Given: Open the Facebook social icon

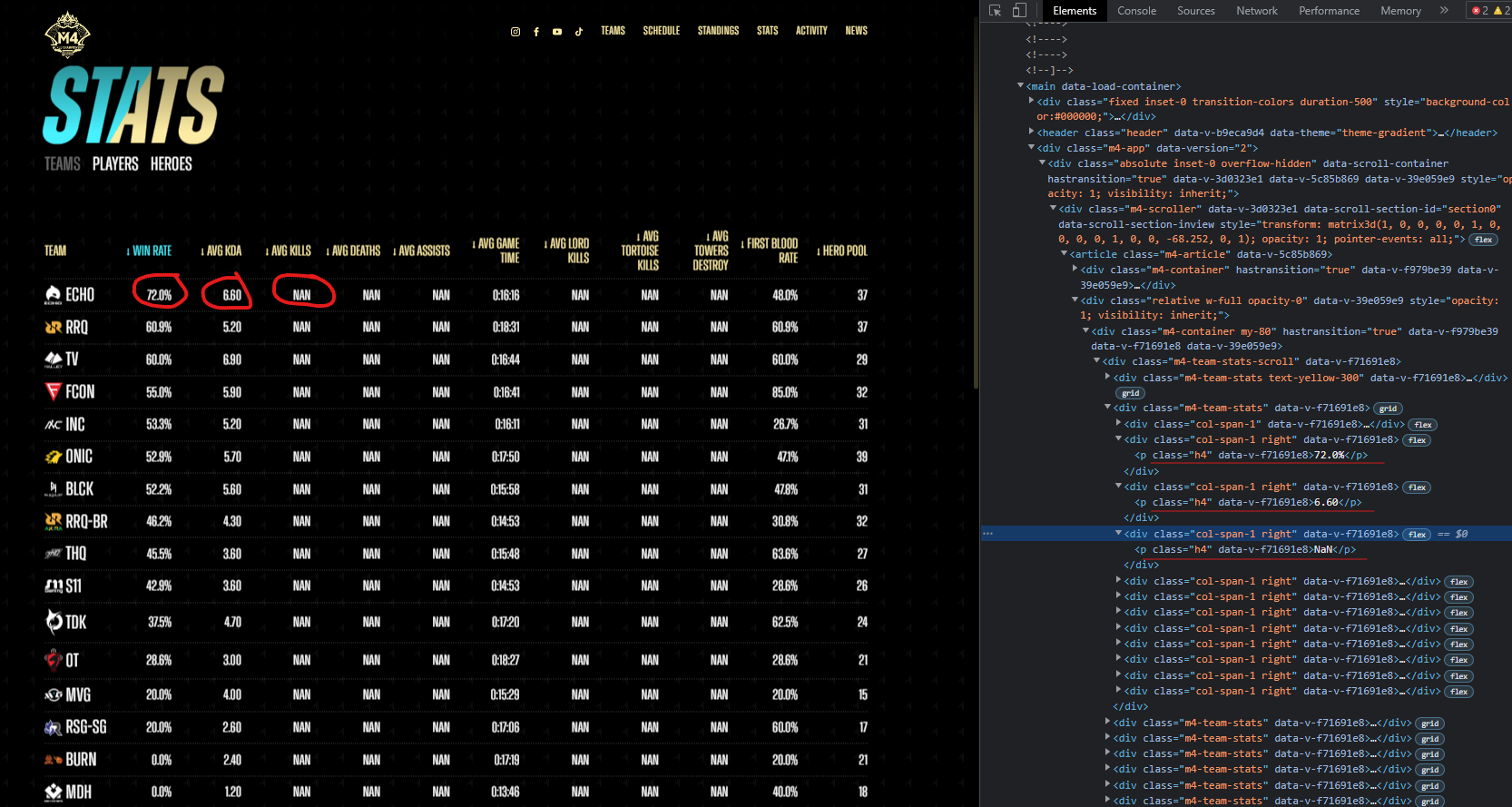Looking at the screenshot, I should pos(536,32).
